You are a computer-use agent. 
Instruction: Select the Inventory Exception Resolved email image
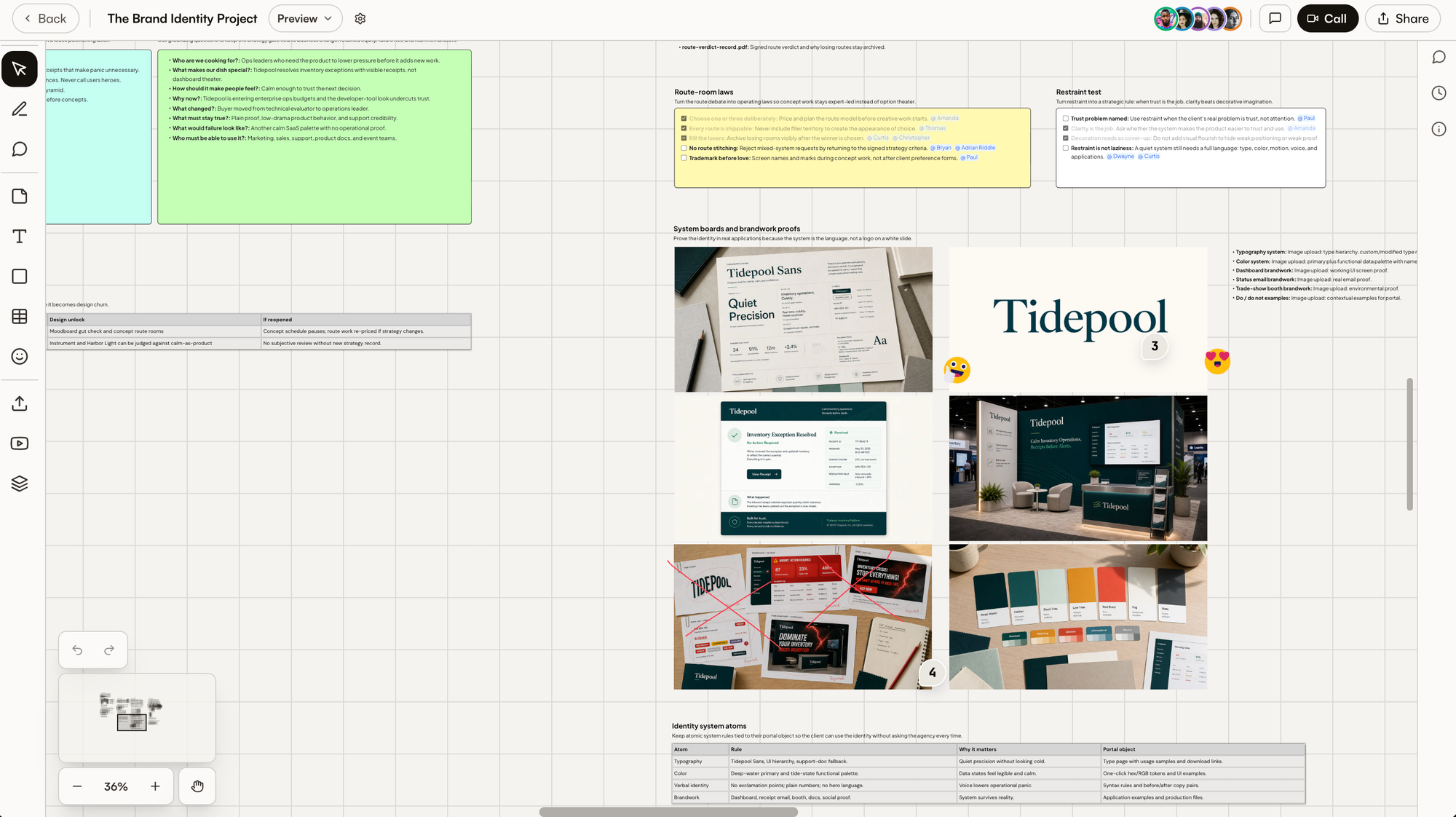(803, 468)
